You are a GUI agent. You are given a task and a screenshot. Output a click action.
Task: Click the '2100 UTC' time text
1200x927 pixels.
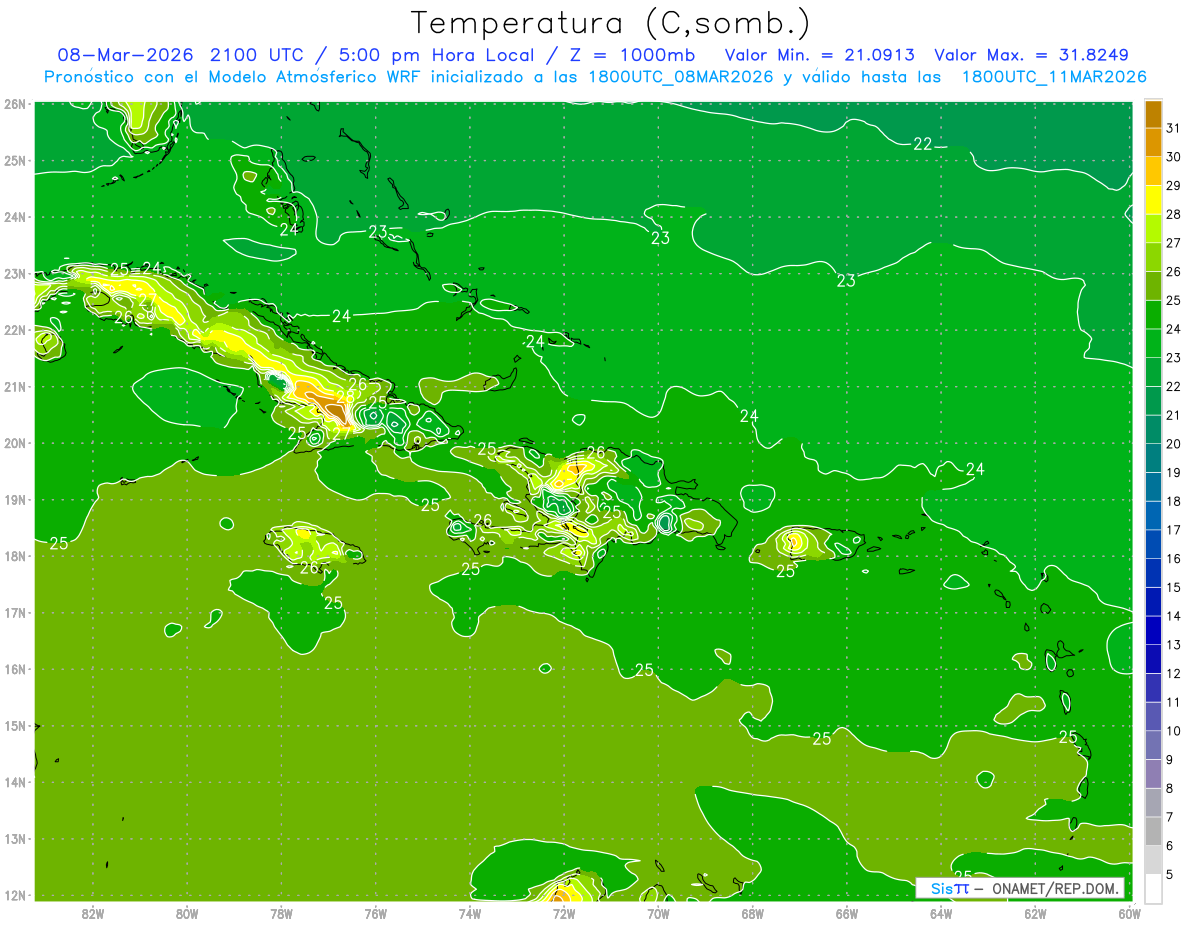click(259, 55)
